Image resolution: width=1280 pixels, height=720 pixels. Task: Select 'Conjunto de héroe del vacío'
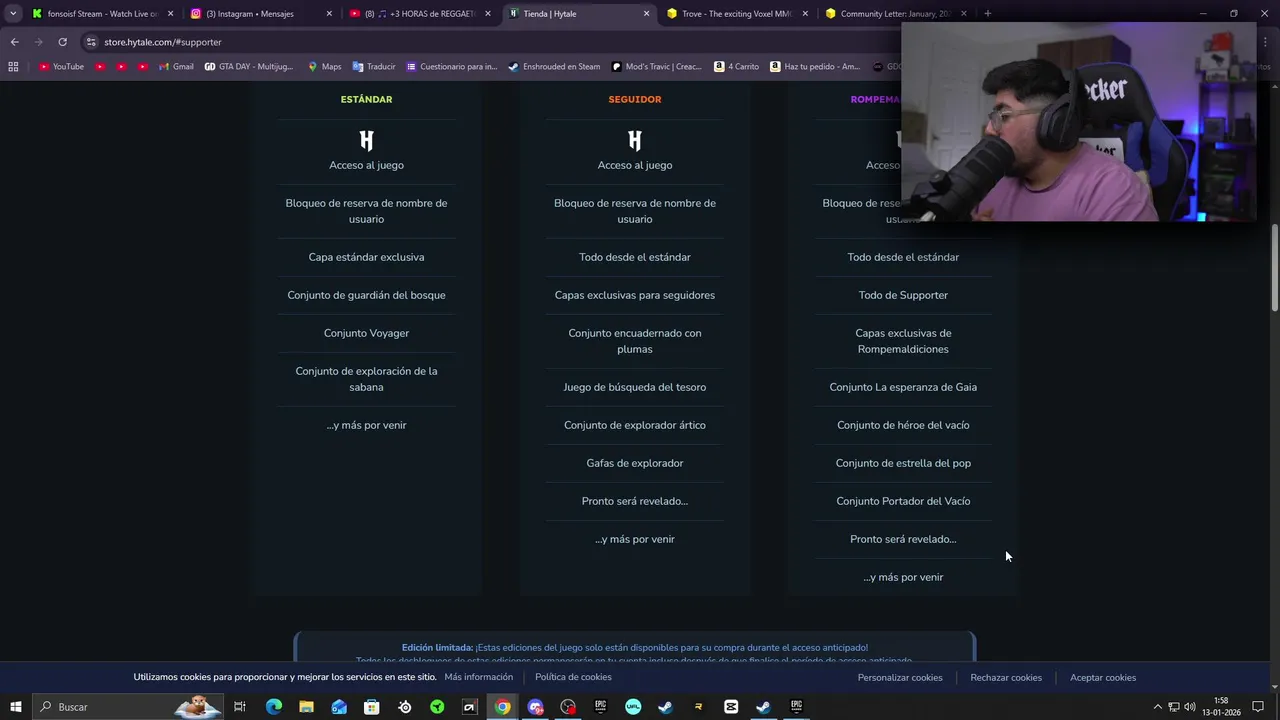tap(903, 425)
